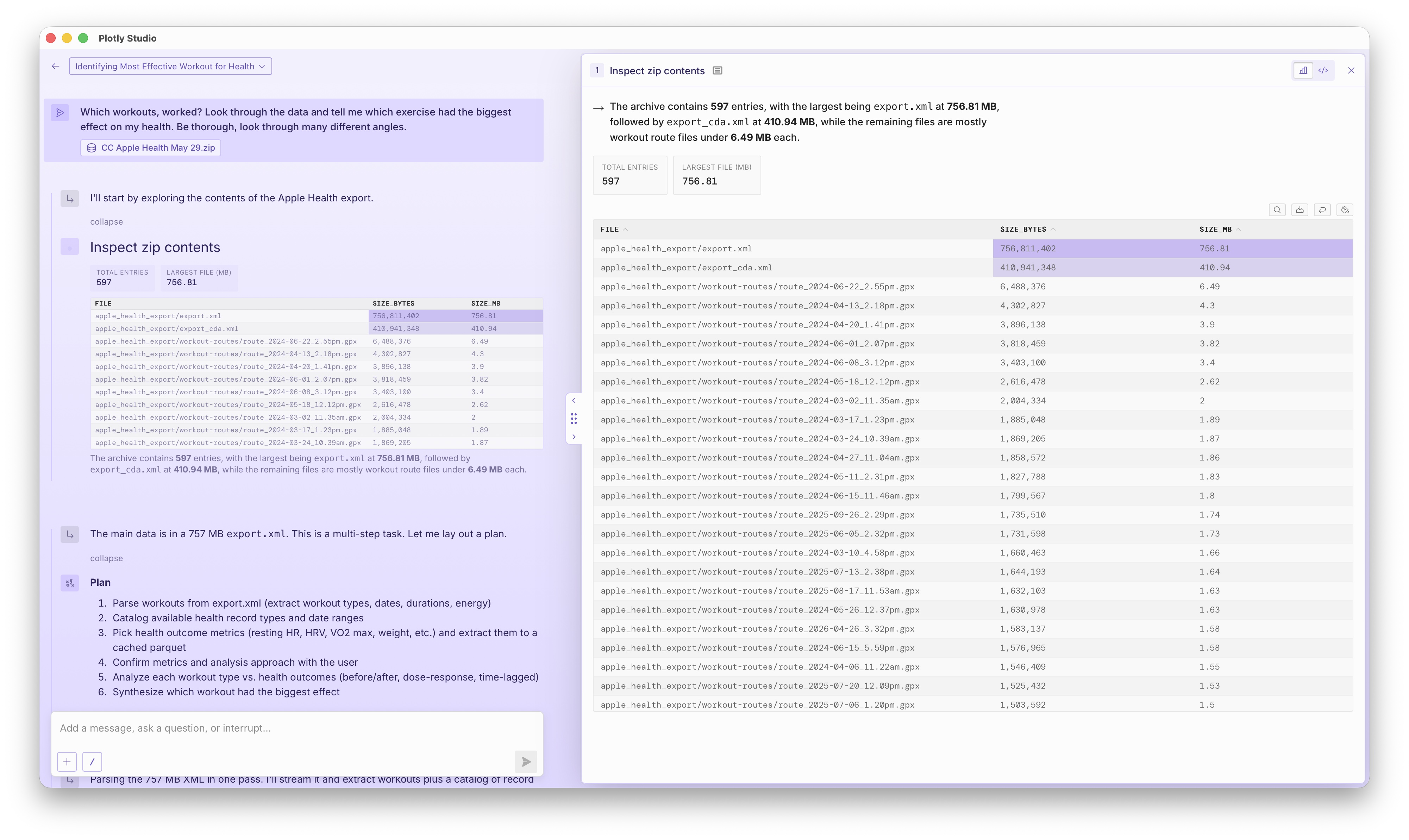This screenshot has height=840, width=1409.
Task: Click the Plan step icon
Action: [x=70, y=582]
